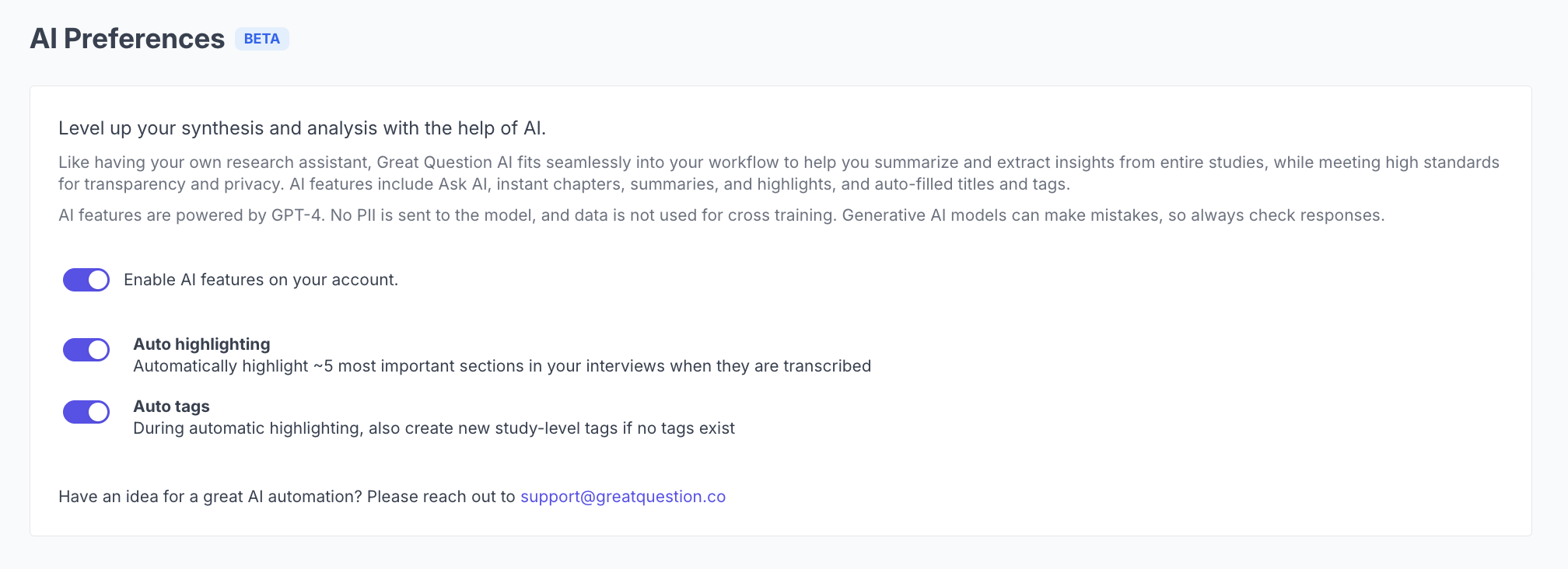Screen dimensions: 1568x569
Task: Click the "Have an idea for a great AI automation?" text
Action: click(x=210, y=497)
